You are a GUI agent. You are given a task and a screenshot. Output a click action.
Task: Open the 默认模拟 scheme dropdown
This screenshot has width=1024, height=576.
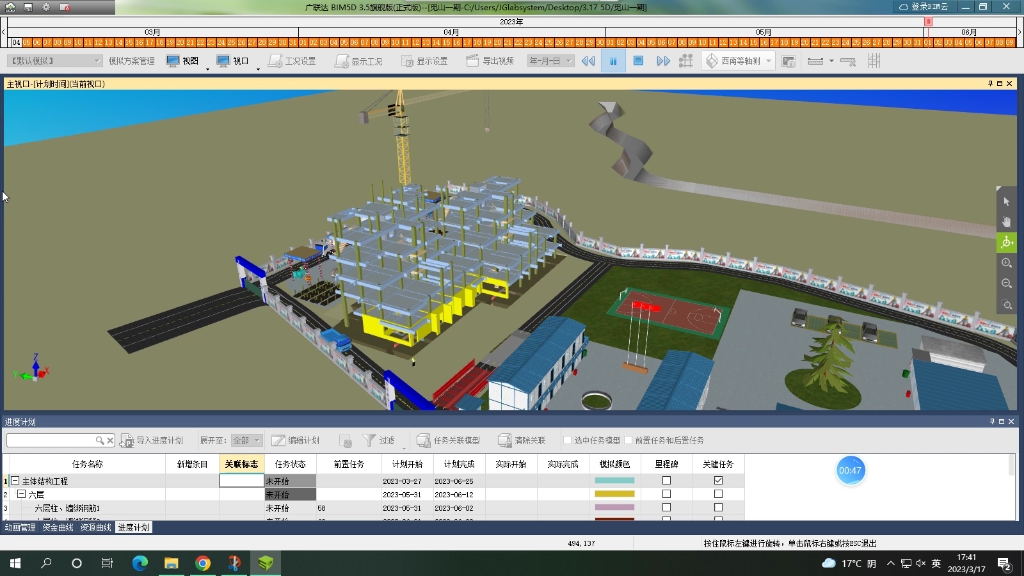coord(54,61)
